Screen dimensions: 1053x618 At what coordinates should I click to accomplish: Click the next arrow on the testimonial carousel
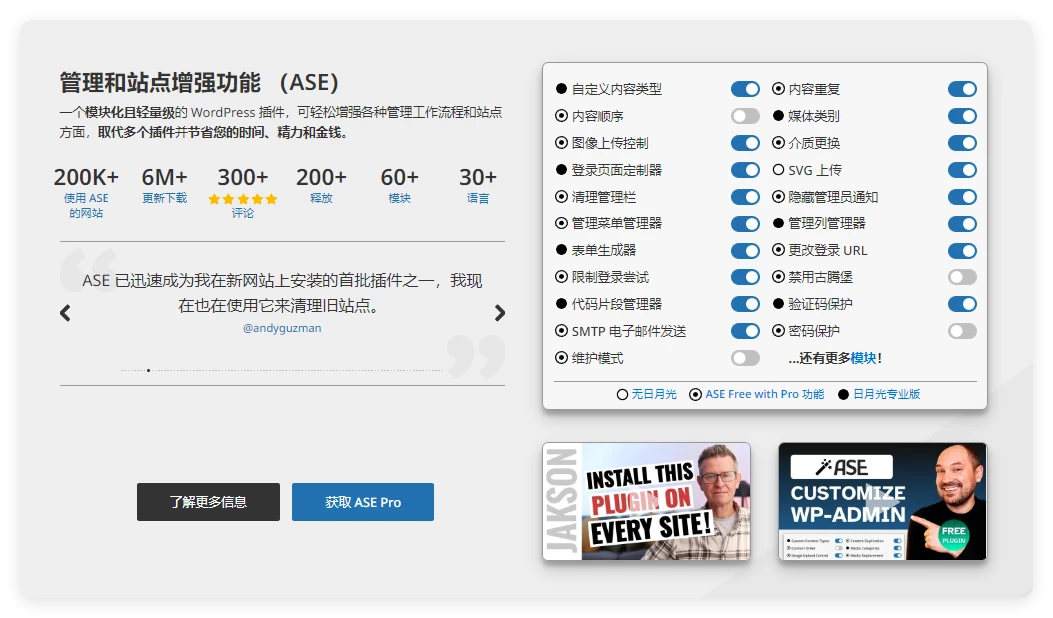(500, 313)
